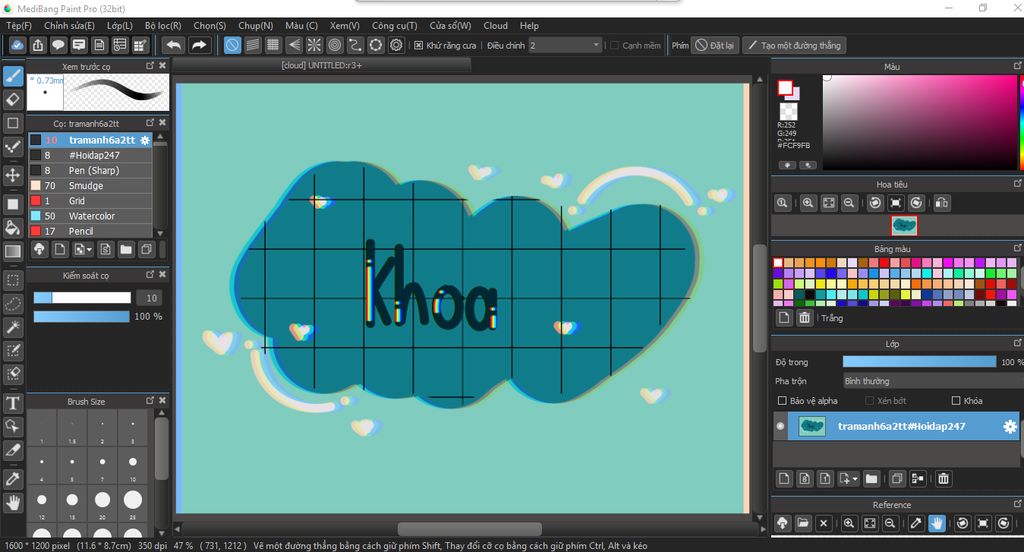
Task: Open the Bộ lọc(R) menu
Action: tap(163, 25)
